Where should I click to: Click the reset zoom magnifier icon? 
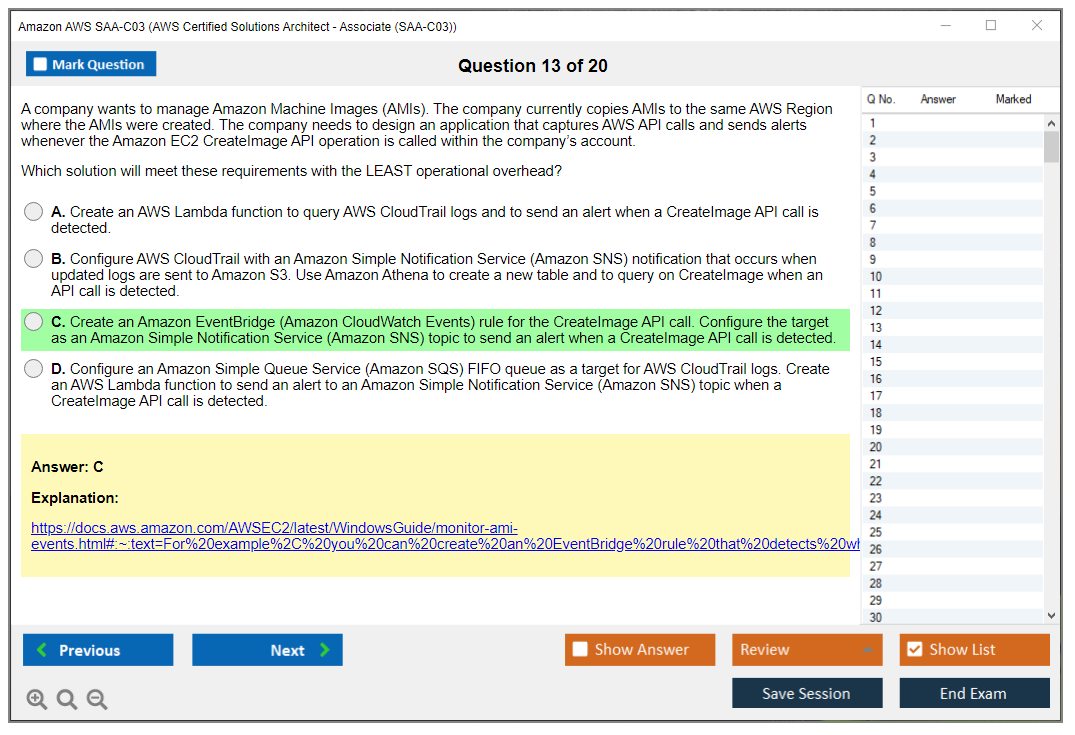67,700
